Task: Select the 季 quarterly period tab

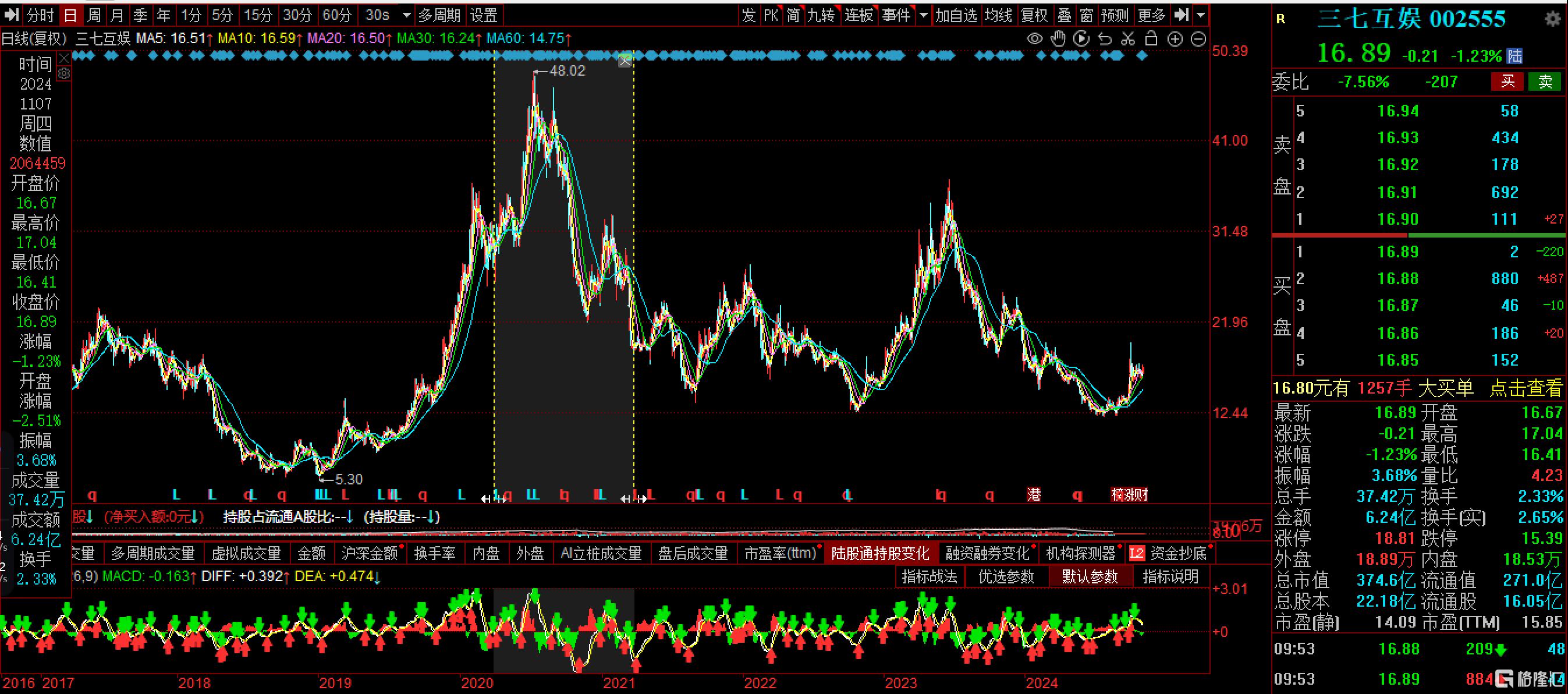Action: click(140, 15)
